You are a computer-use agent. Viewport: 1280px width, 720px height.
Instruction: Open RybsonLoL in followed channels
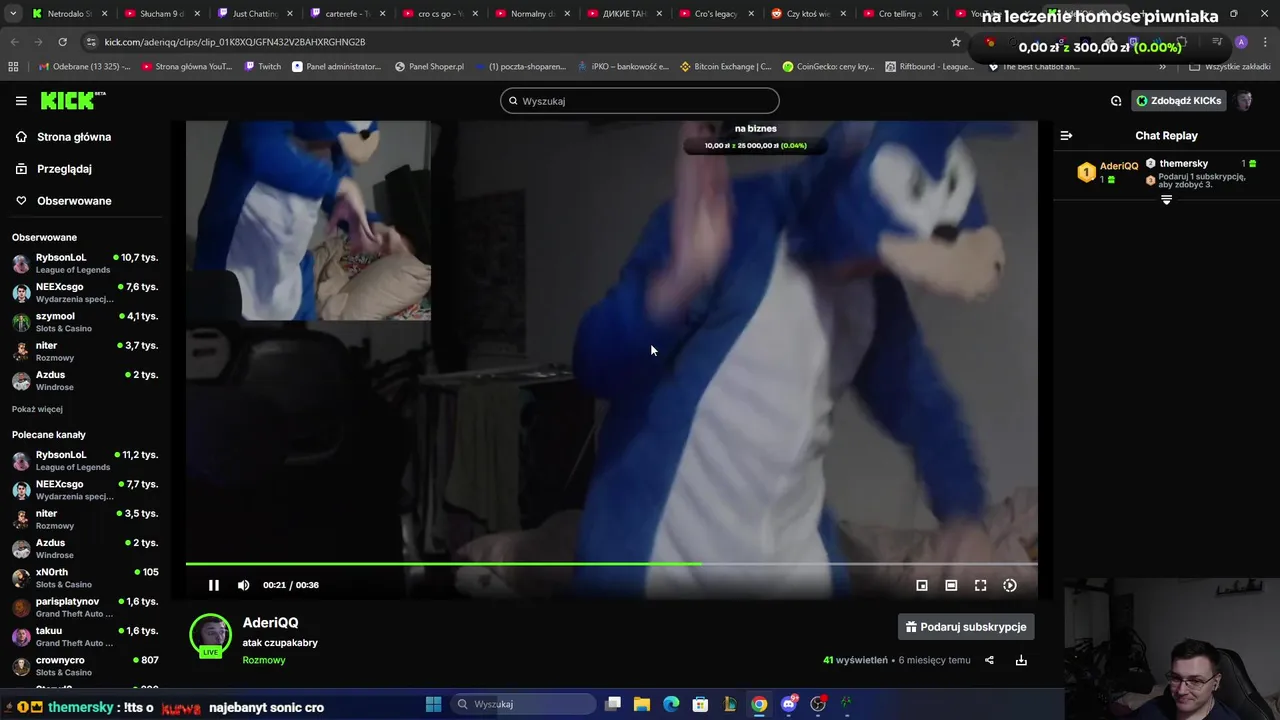[85, 263]
